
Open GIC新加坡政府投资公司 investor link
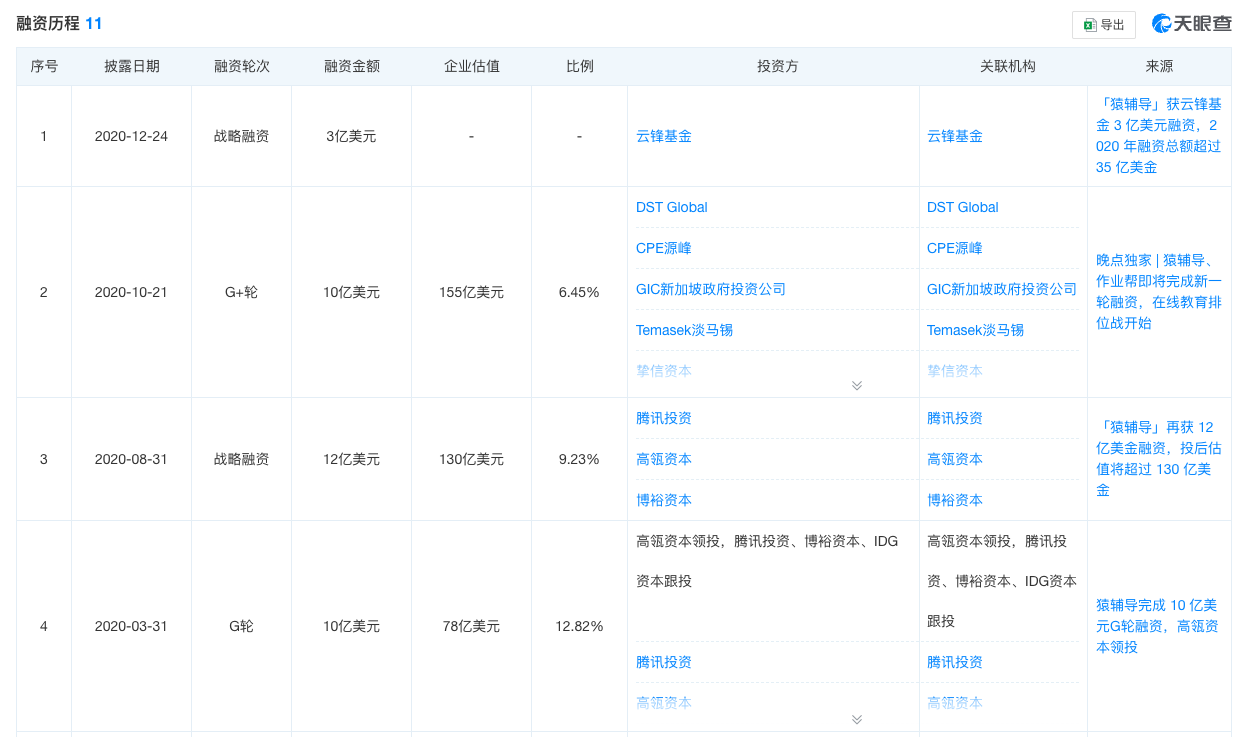point(711,289)
